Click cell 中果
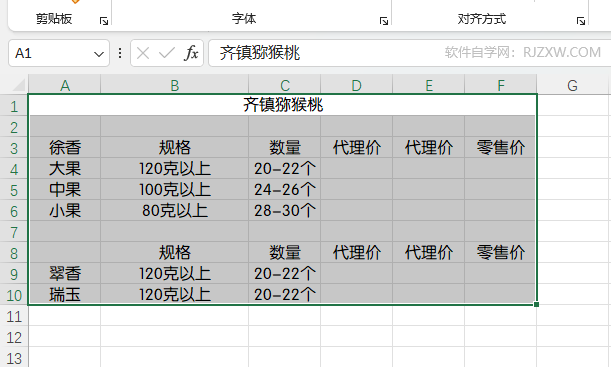Image resolution: width=611 pixels, height=367 pixels. 65,190
